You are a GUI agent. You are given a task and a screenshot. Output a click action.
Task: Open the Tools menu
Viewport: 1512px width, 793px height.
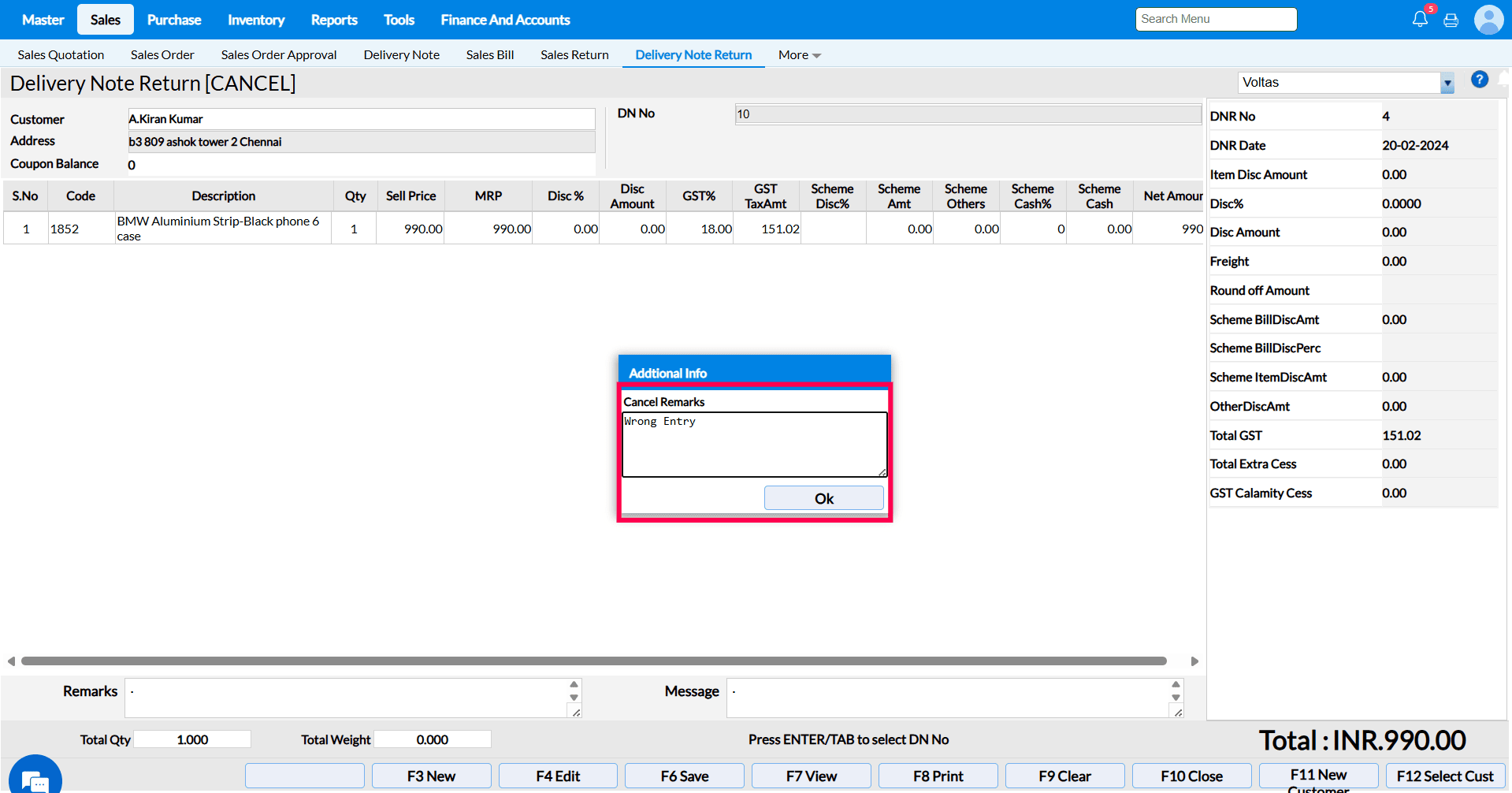(x=399, y=20)
